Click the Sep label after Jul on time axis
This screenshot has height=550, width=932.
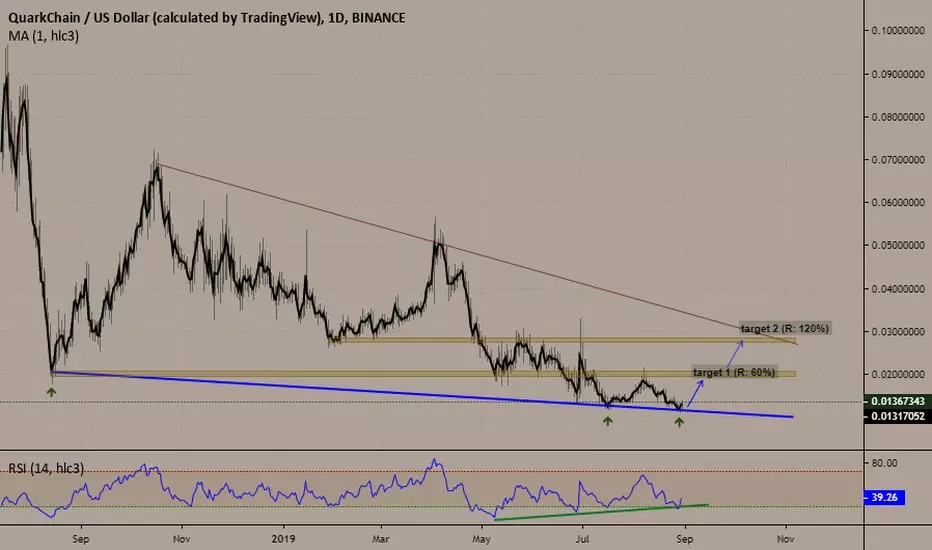click(685, 539)
